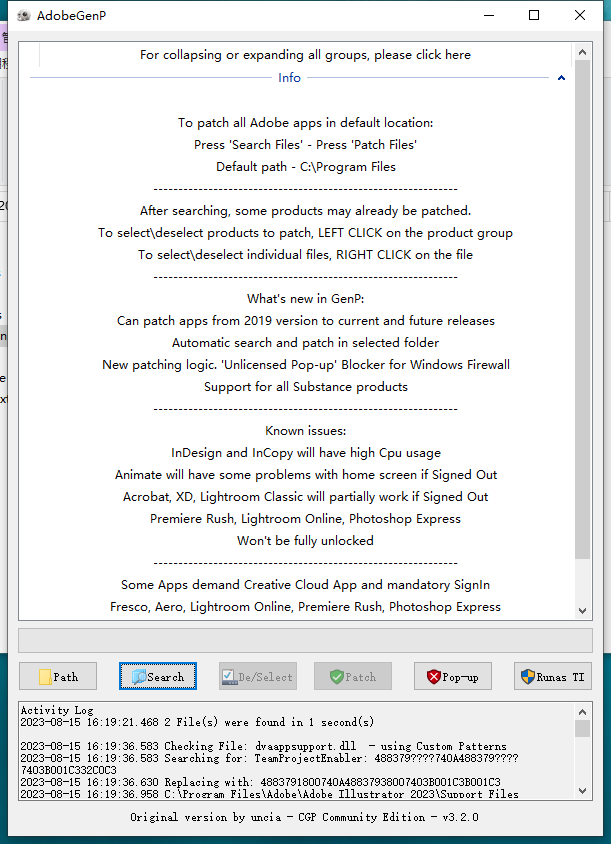Viewport: 611px width, 844px height.
Task: Click the Runas TI button
Action: pyautogui.click(x=553, y=676)
